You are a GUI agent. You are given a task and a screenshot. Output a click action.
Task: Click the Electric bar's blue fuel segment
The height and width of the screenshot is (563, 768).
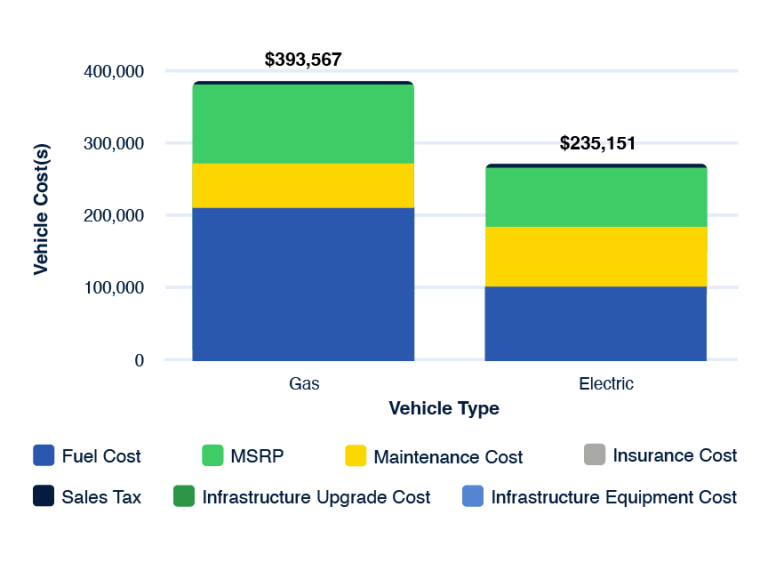(595, 323)
